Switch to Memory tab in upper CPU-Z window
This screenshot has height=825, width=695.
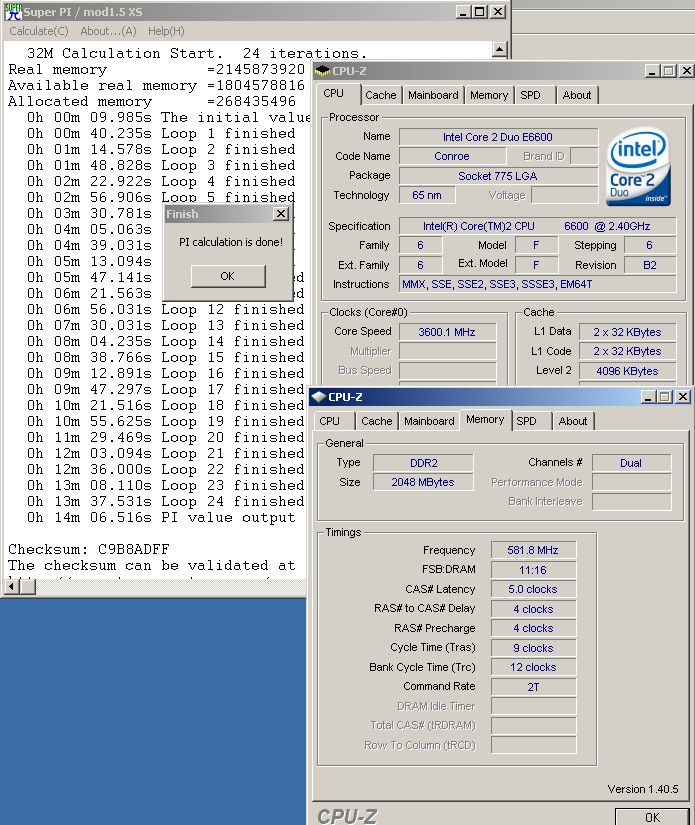click(x=489, y=95)
